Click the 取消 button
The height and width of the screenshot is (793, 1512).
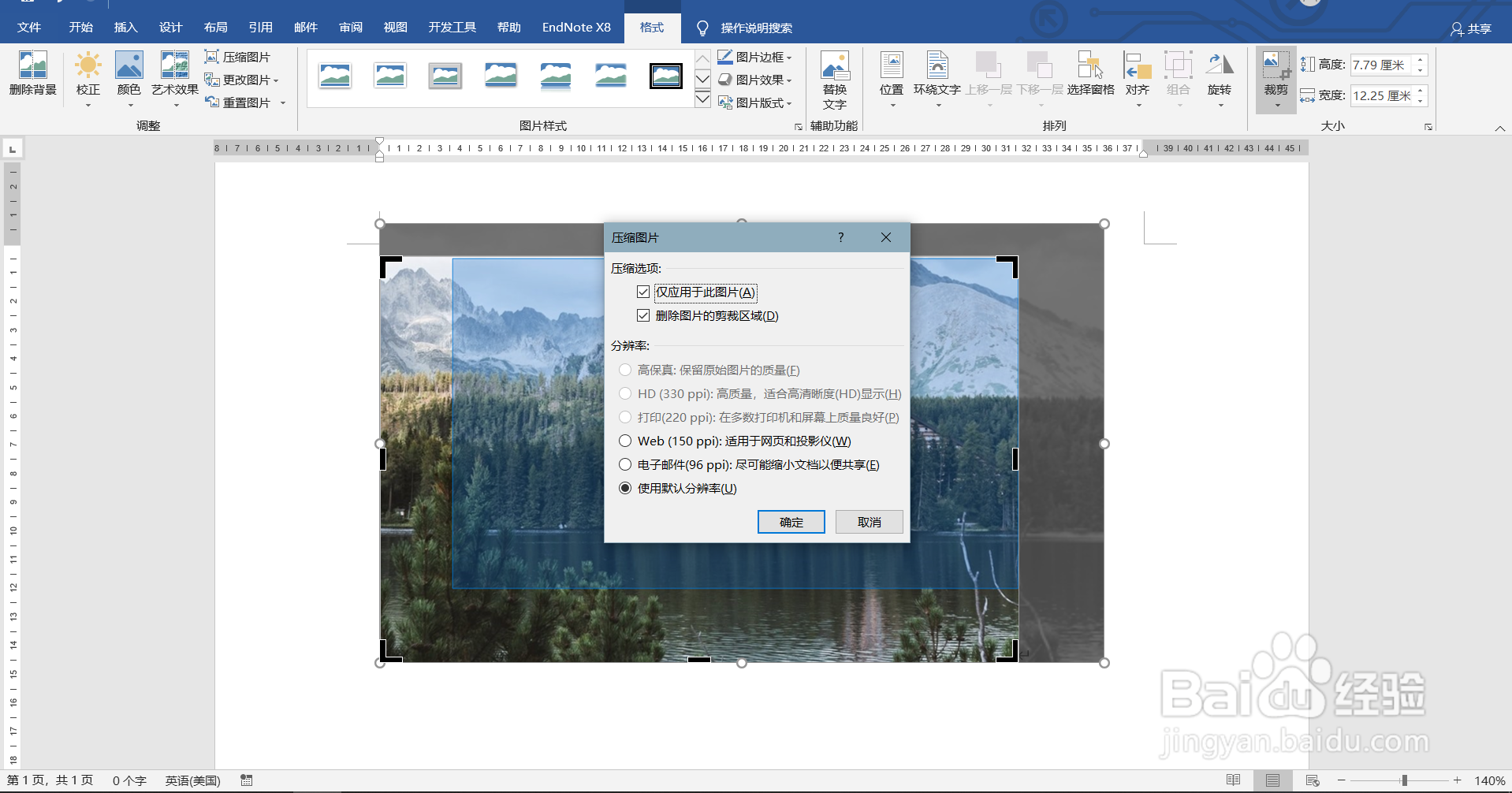click(868, 521)
